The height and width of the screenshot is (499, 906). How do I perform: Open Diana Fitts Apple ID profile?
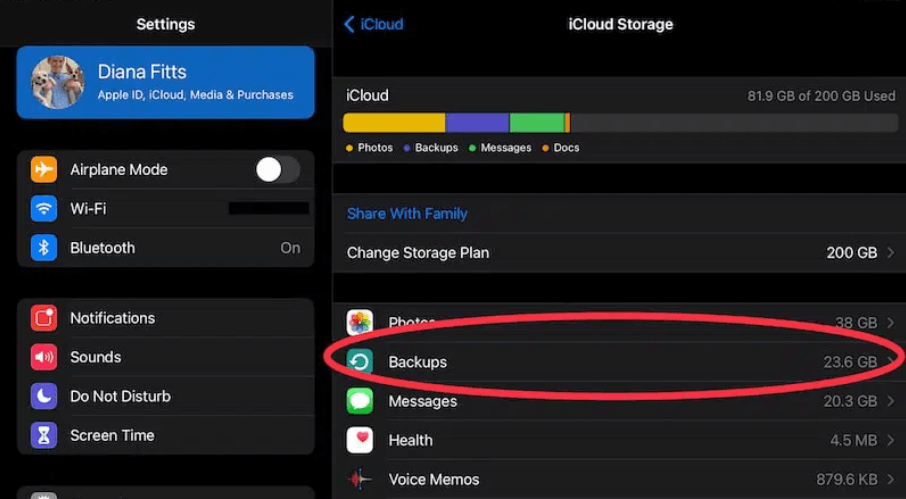166,82
